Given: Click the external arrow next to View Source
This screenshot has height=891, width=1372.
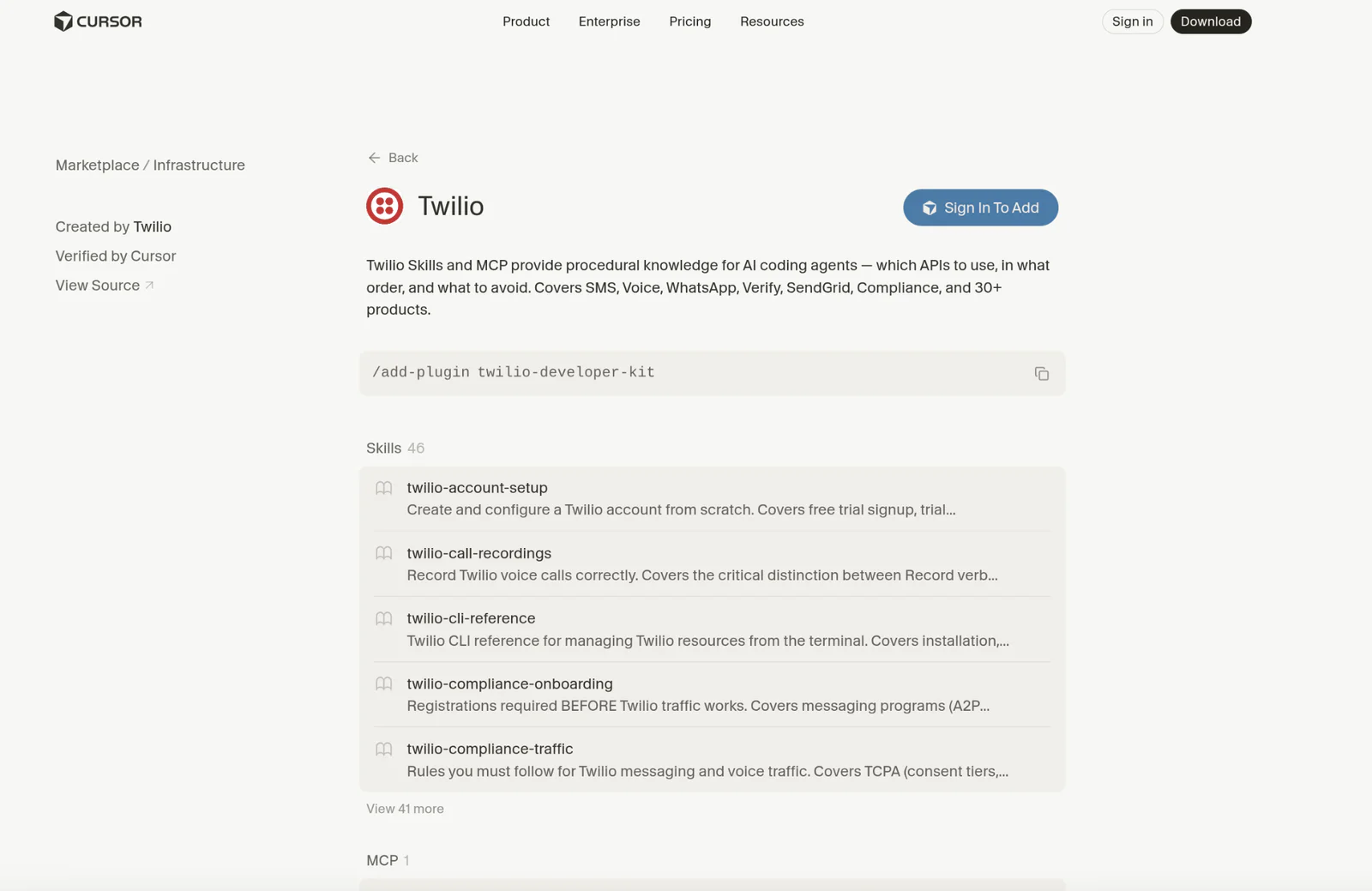Looking at the screenshot, I should pos(149,286).
